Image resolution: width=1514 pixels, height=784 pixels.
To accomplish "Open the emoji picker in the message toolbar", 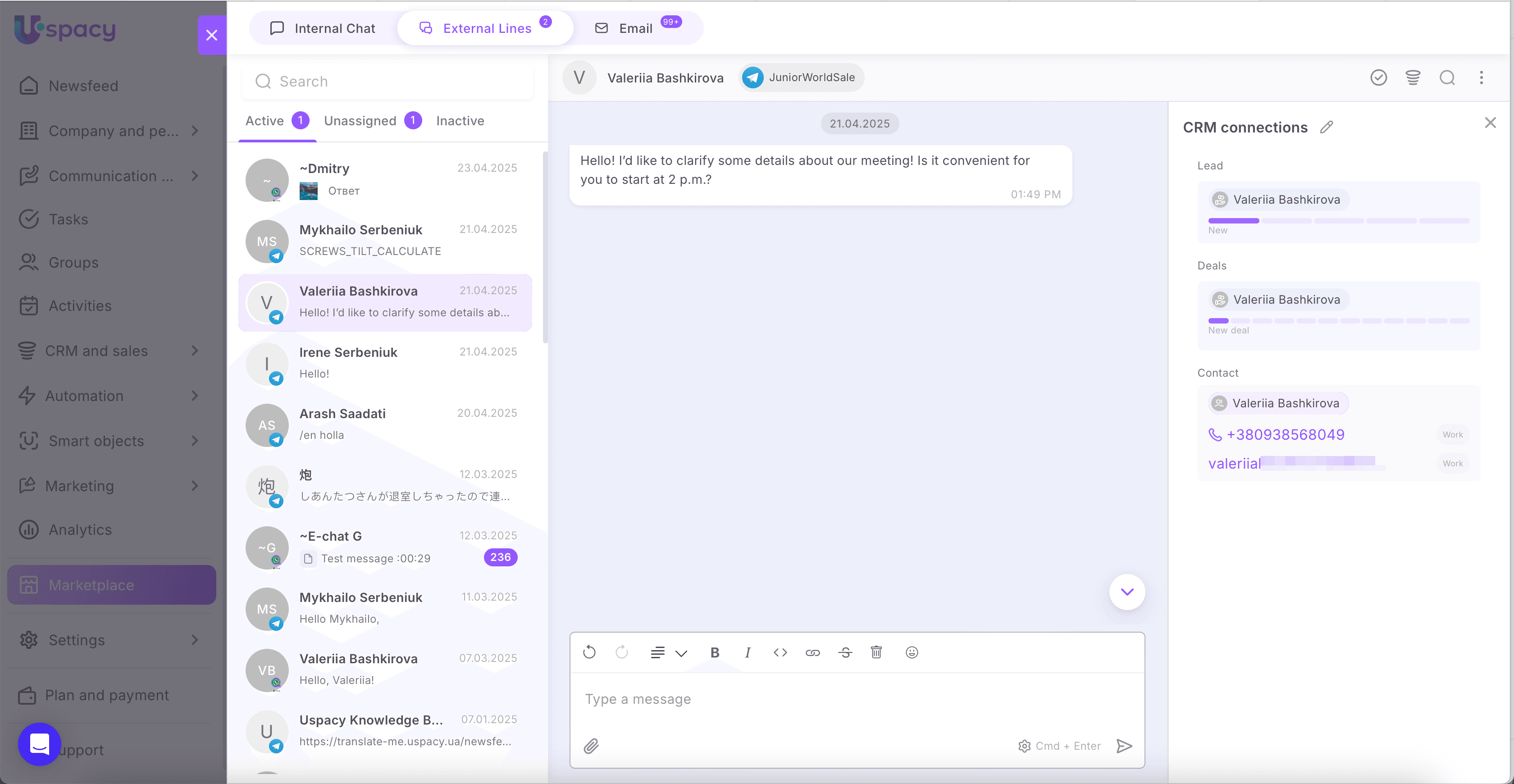I will click(912, 652).
